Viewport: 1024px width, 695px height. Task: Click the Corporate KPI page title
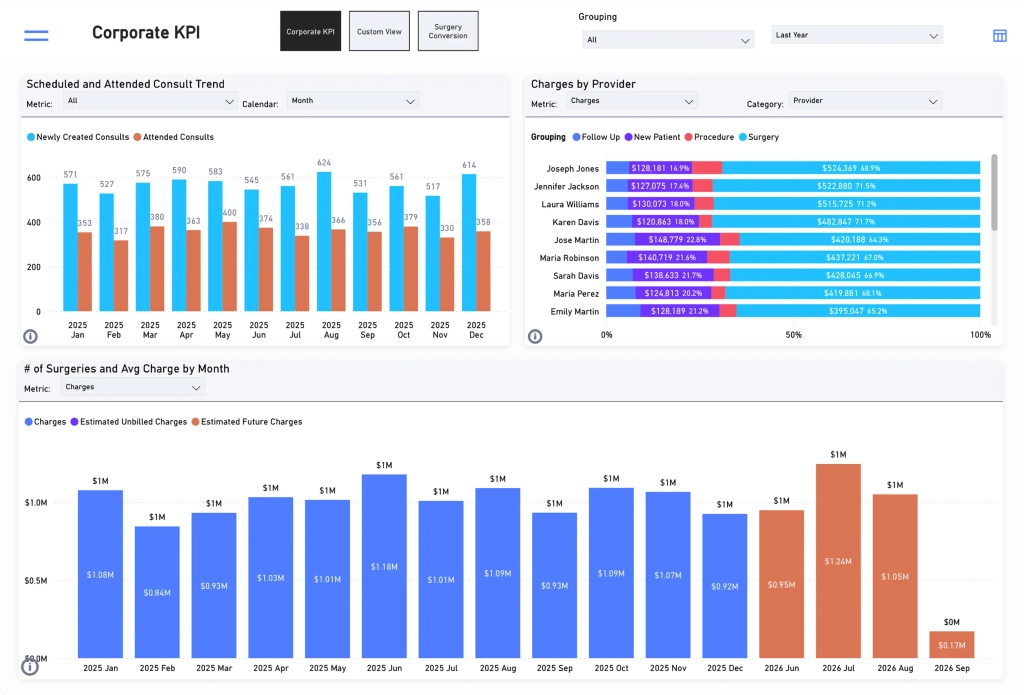tap(146, 33)
